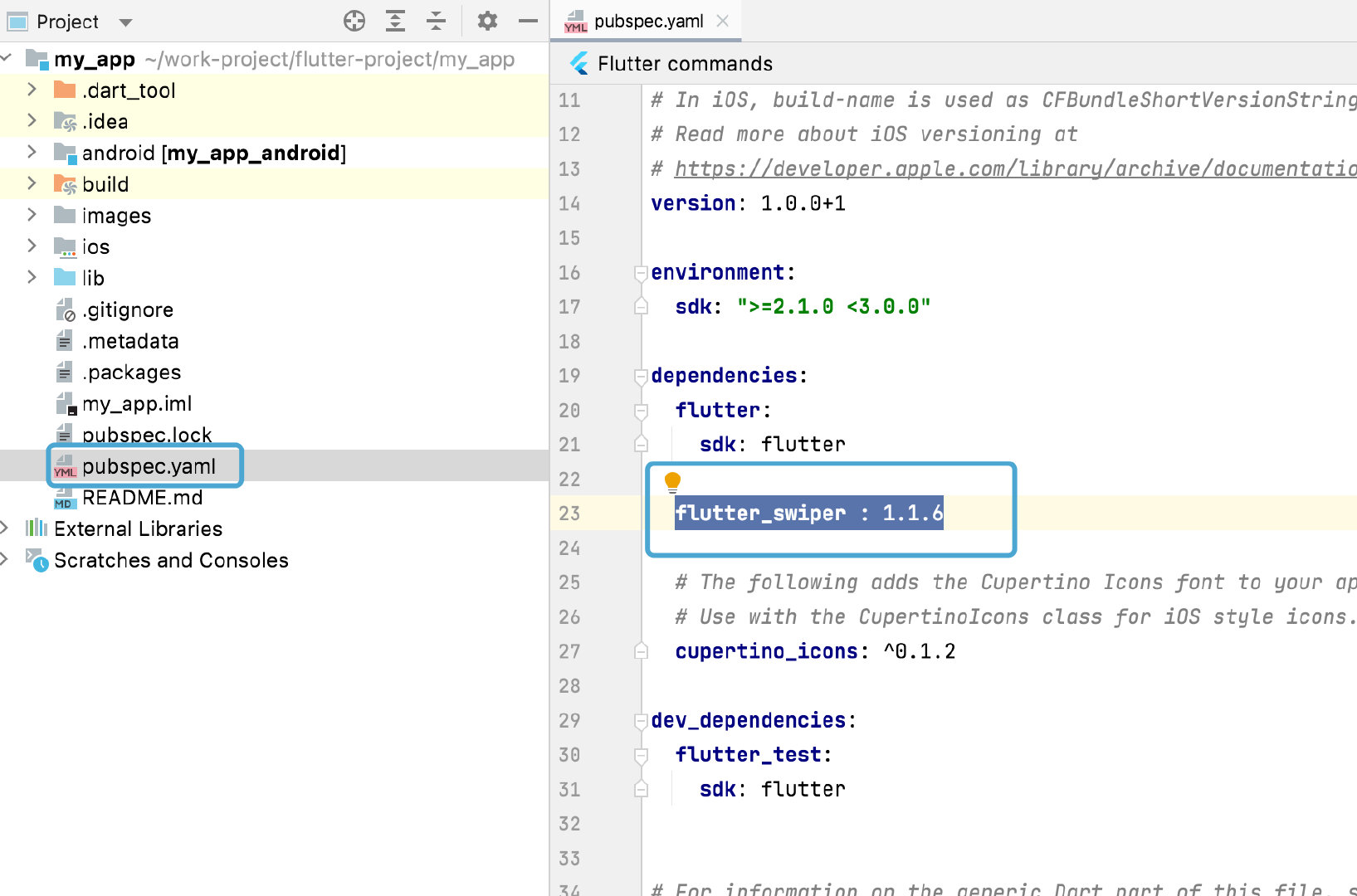Select the .dart_tool folder icon
Viewport: 1357px width, 896px height.
click(x=65, y=90)
